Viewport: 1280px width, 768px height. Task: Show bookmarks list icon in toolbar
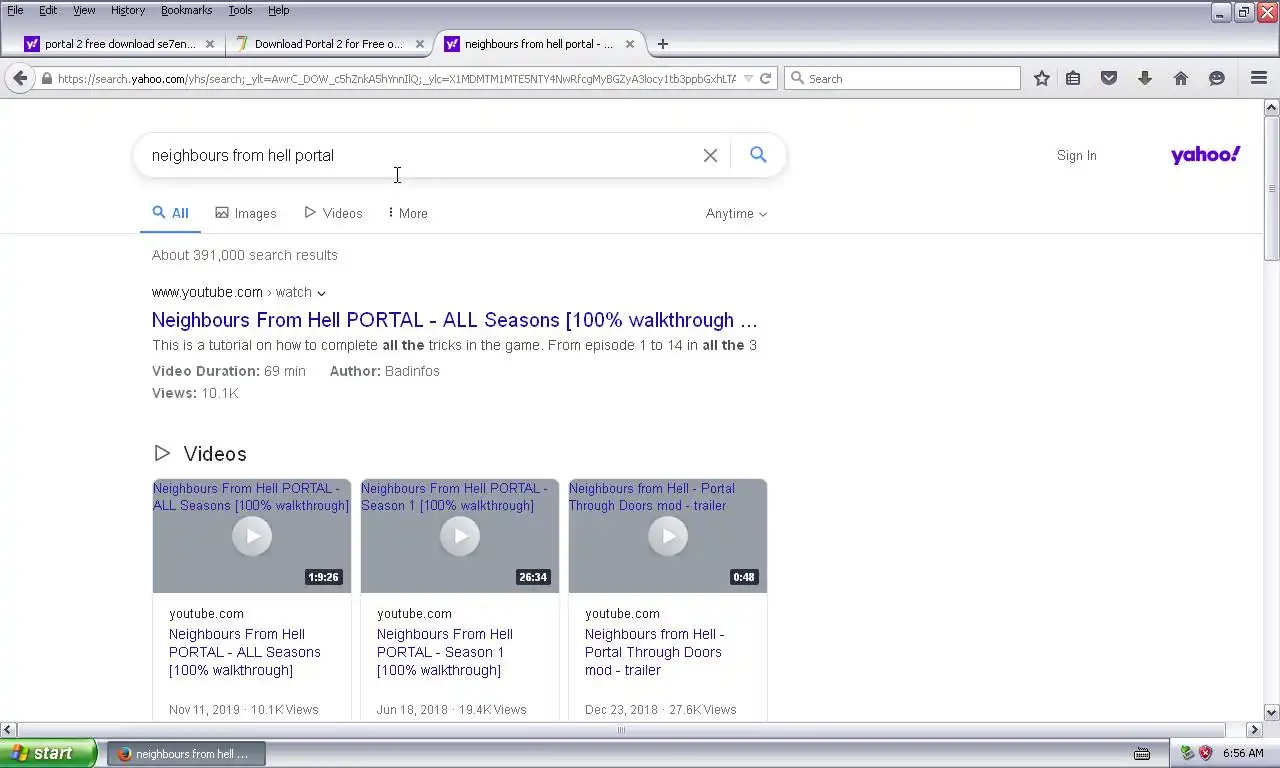tap(1073, 78)
